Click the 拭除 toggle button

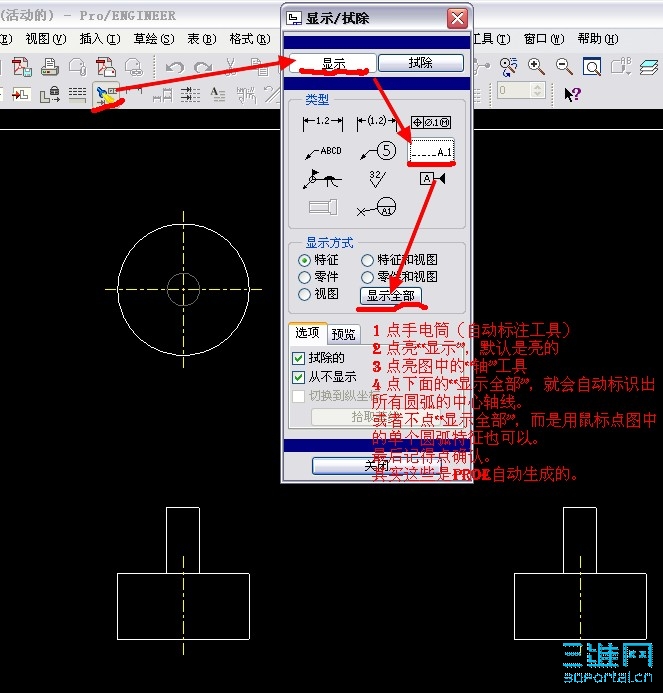tap(421, 63)
